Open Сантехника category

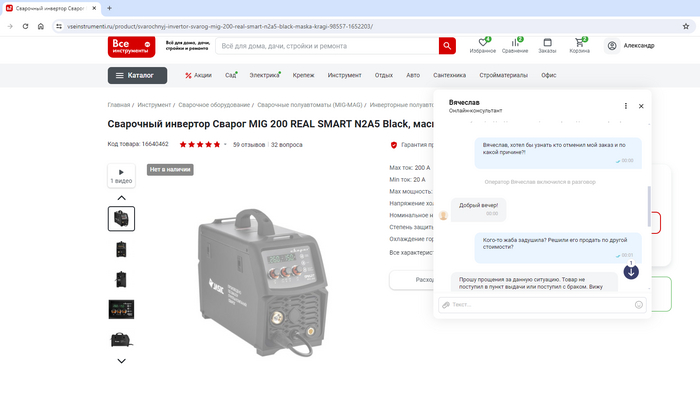pyautogui.click(x=449, y=75)
